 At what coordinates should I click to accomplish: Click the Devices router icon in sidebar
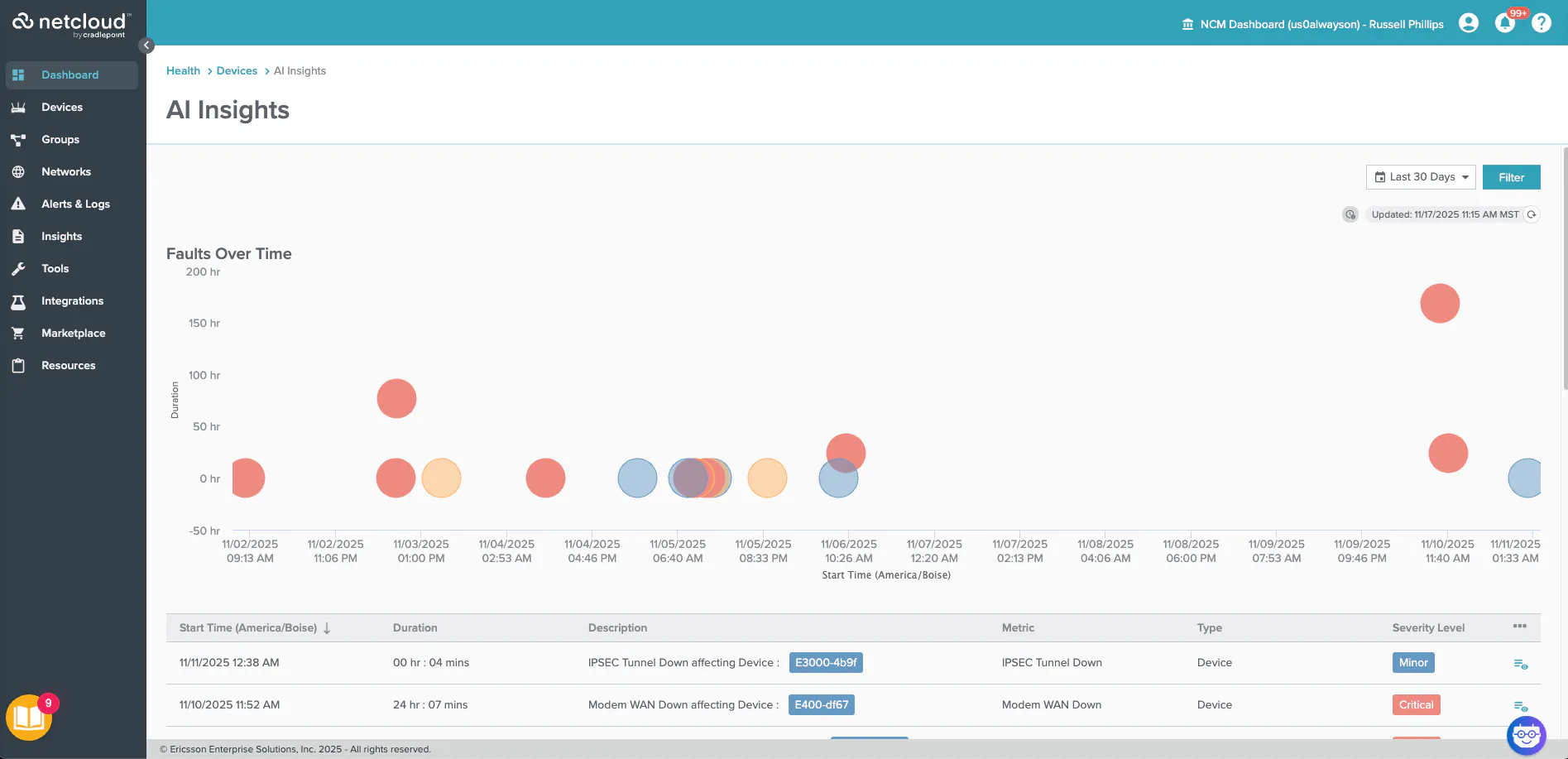[18, 107]
